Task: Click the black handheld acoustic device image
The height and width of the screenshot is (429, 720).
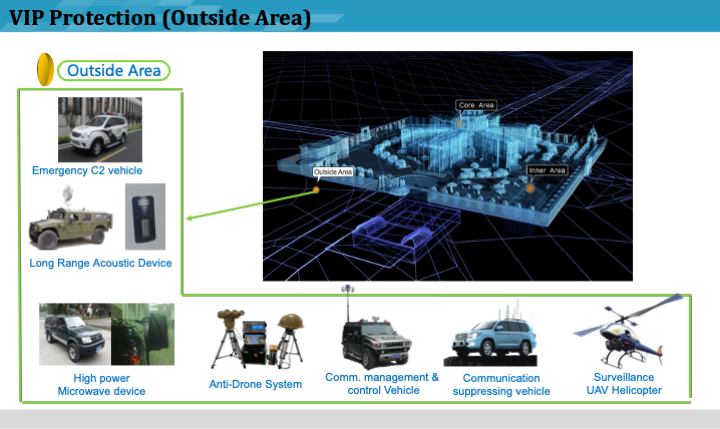Action: pos(144,219)
